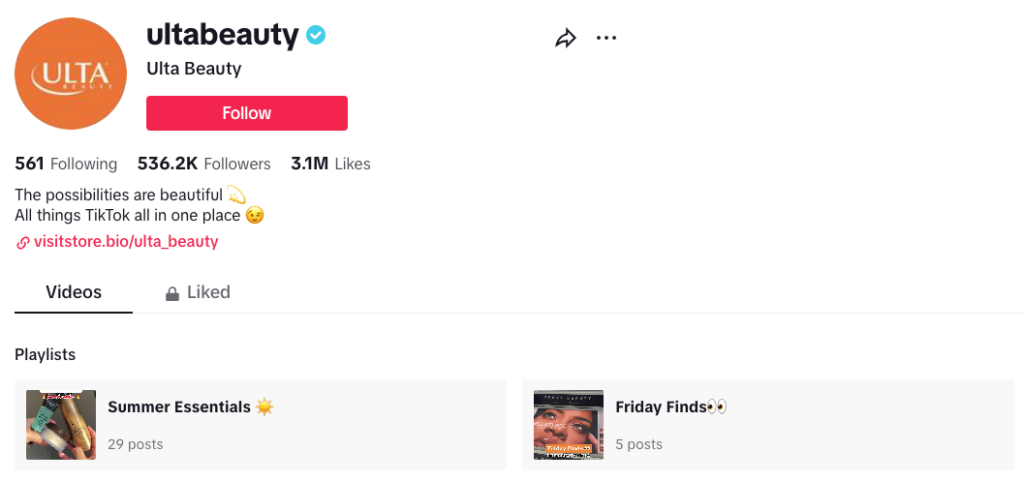Open the Friday Finds playlist thumbnail

(x=568, y=424)
